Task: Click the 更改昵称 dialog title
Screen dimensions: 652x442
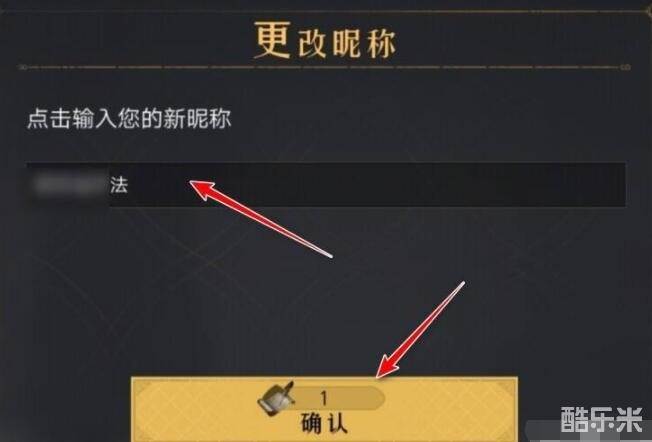Action: click(325, 41)
